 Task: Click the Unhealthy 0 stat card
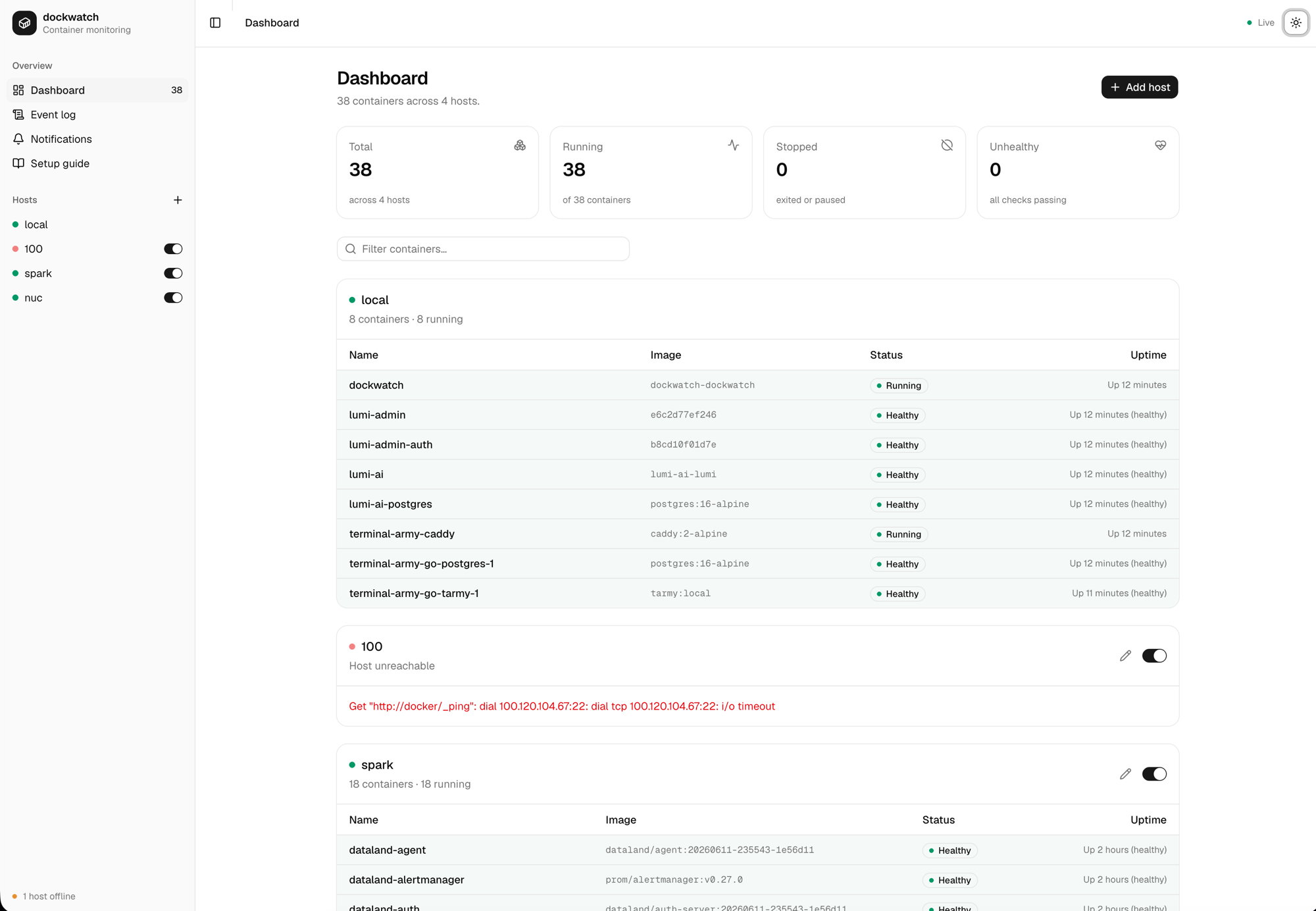[x=1078, y=172]
